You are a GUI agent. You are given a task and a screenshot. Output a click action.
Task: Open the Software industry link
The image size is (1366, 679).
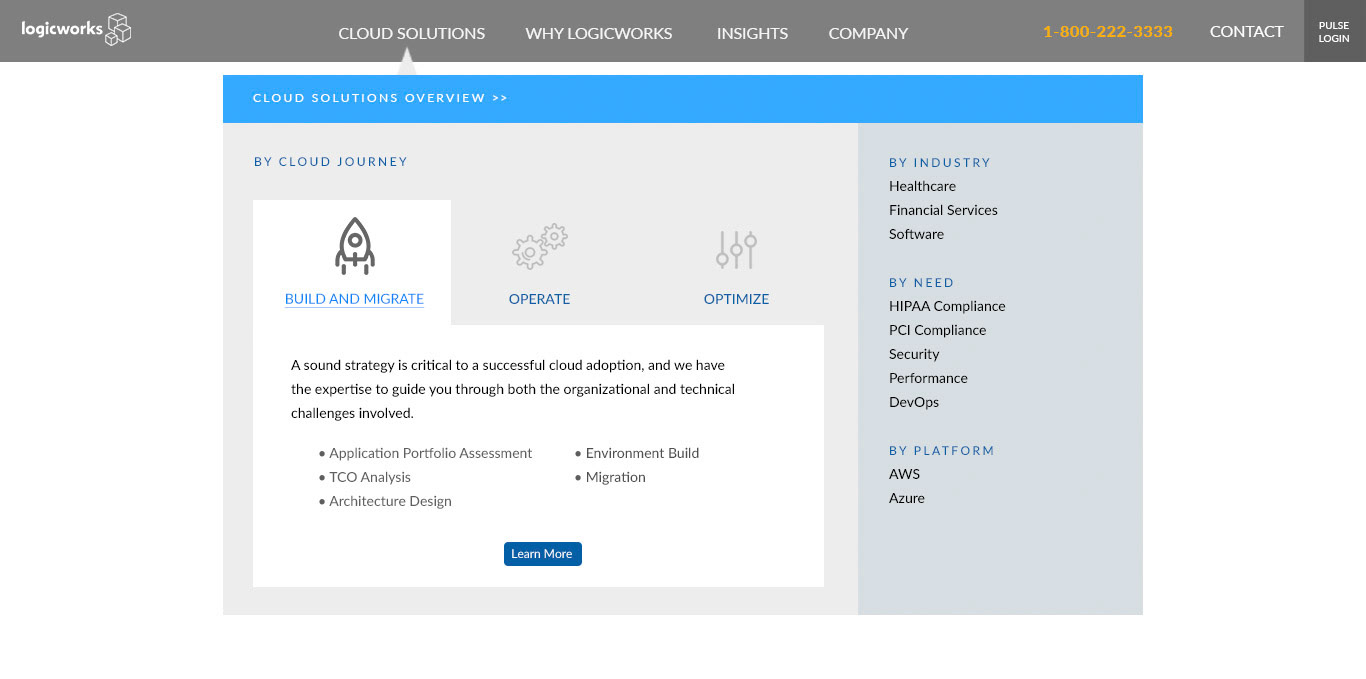[916, 234]
